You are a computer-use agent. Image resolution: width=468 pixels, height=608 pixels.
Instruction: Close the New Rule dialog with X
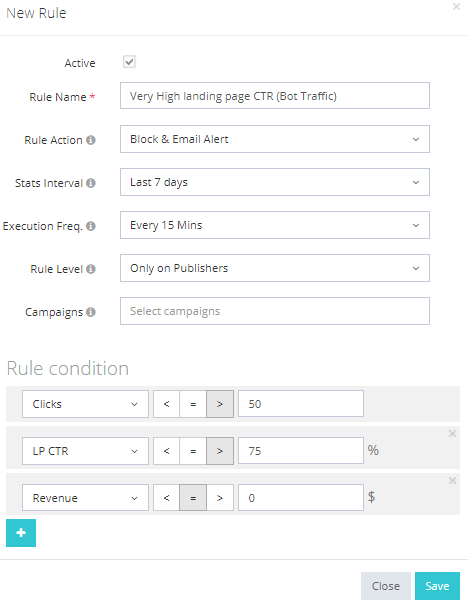[456, 7]
